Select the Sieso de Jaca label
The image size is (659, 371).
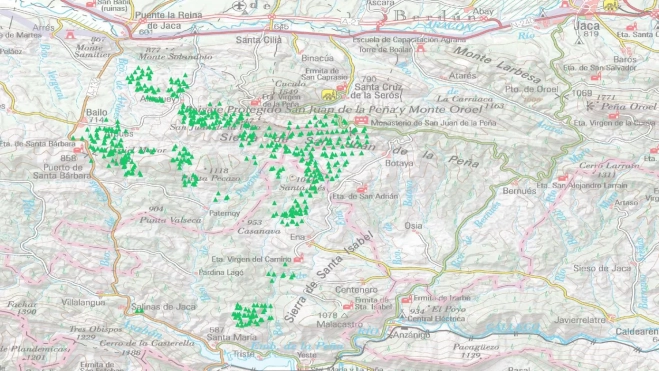[x=602, y=268]
